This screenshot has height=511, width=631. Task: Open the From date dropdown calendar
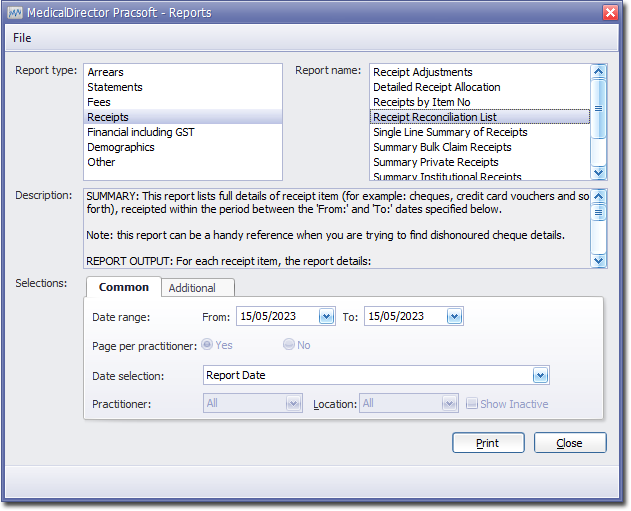(325, 317)
